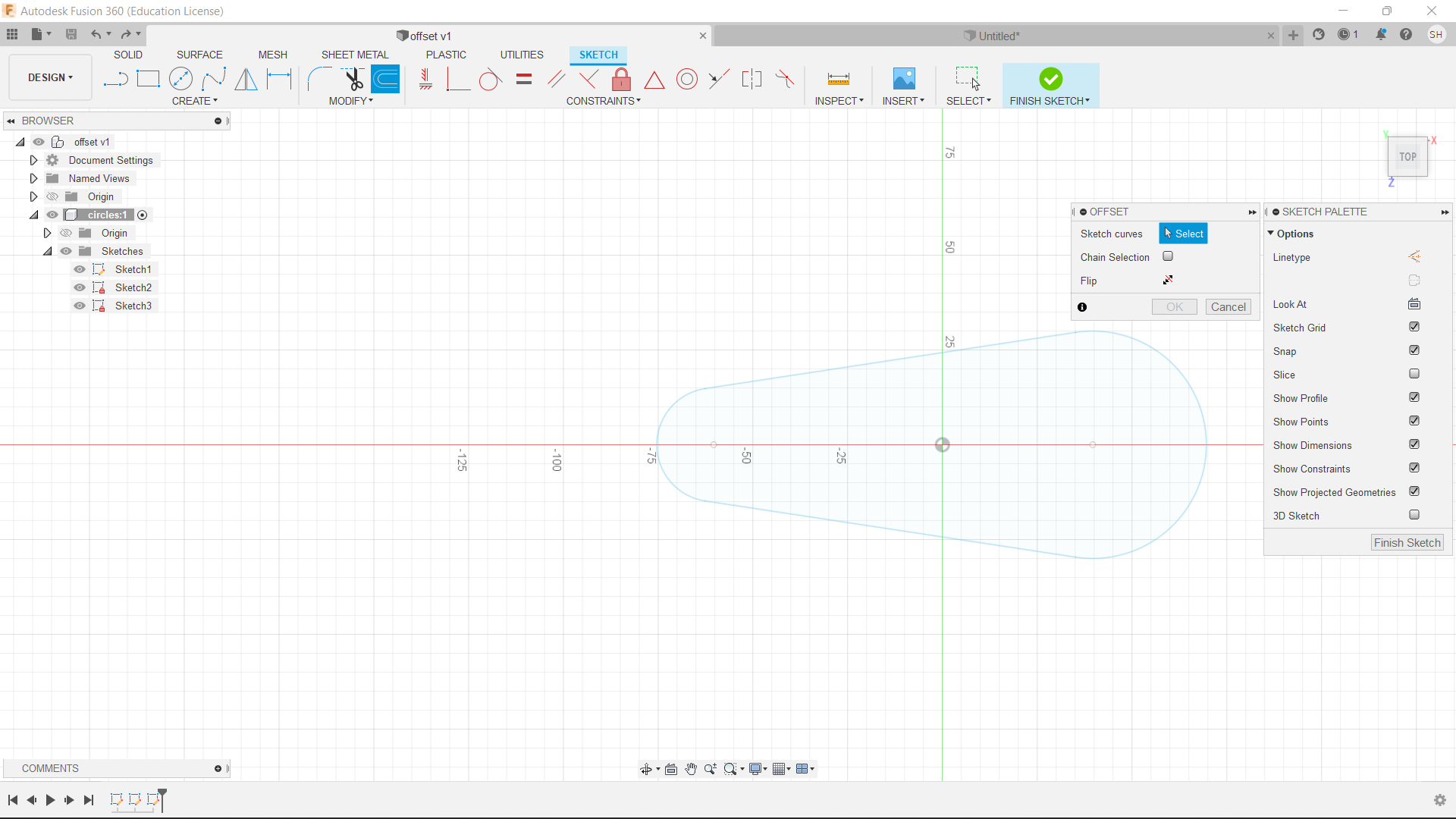The height and width of the screenshot is (819, 1456).
Task: Select the Line tool in Create toolbar
Action: click(115, 79)
